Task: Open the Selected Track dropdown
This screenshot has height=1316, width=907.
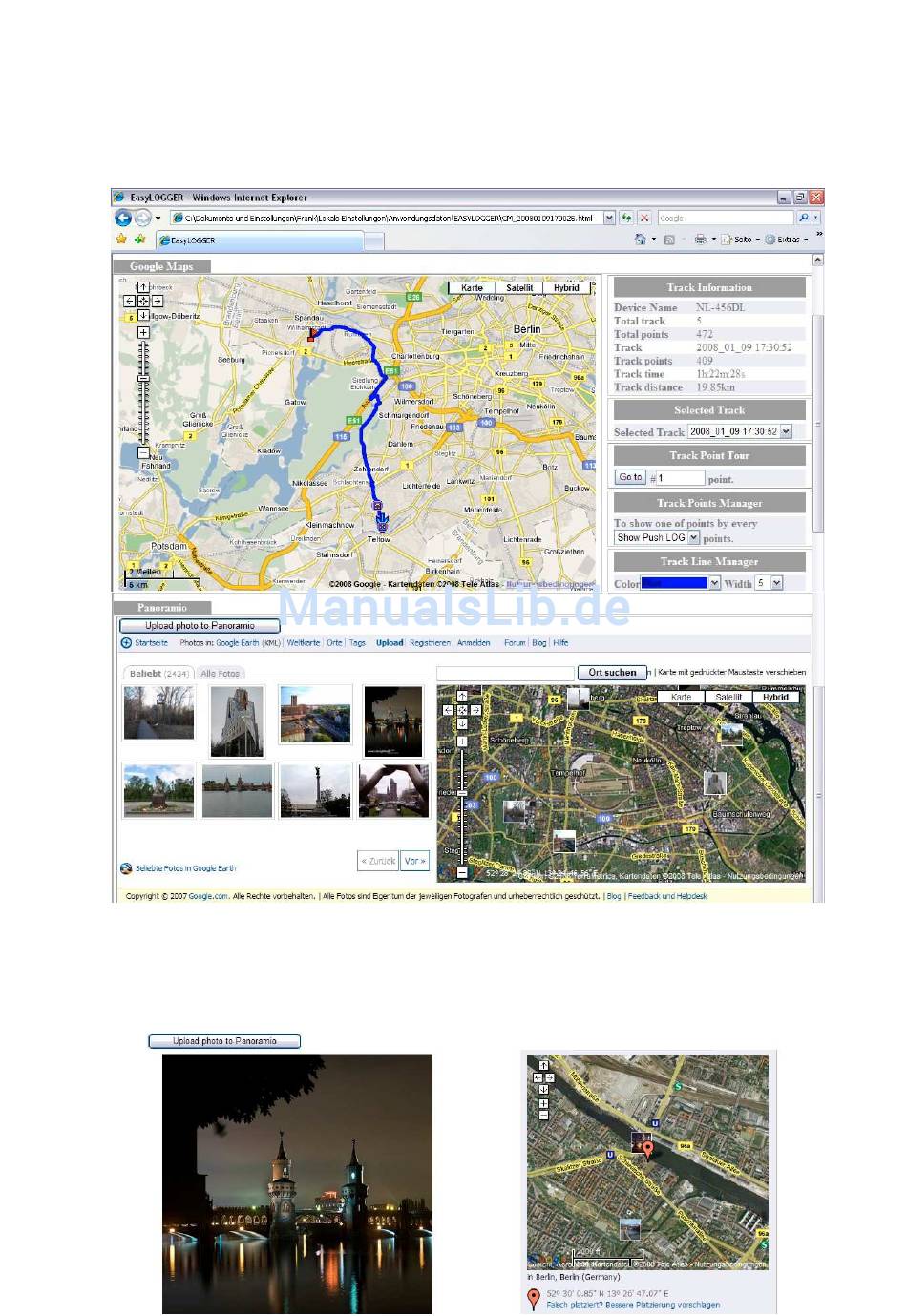Action: (x=786, y=431)
